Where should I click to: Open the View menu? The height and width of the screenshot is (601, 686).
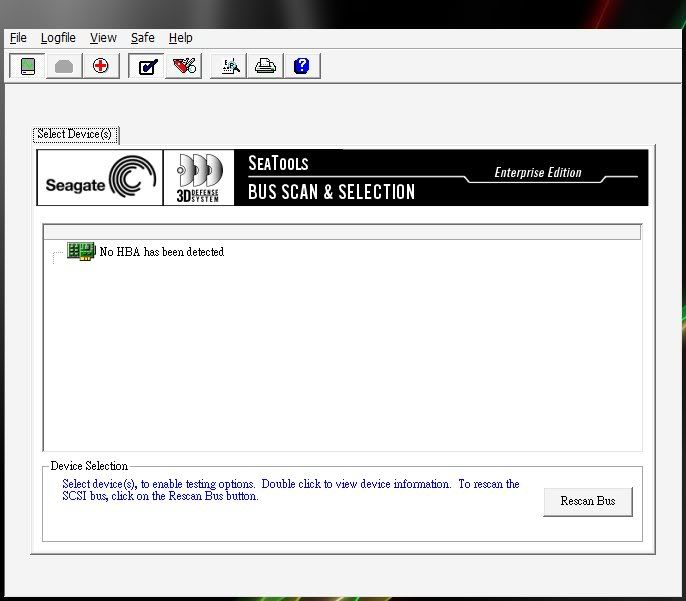click(x=103, y=38)
